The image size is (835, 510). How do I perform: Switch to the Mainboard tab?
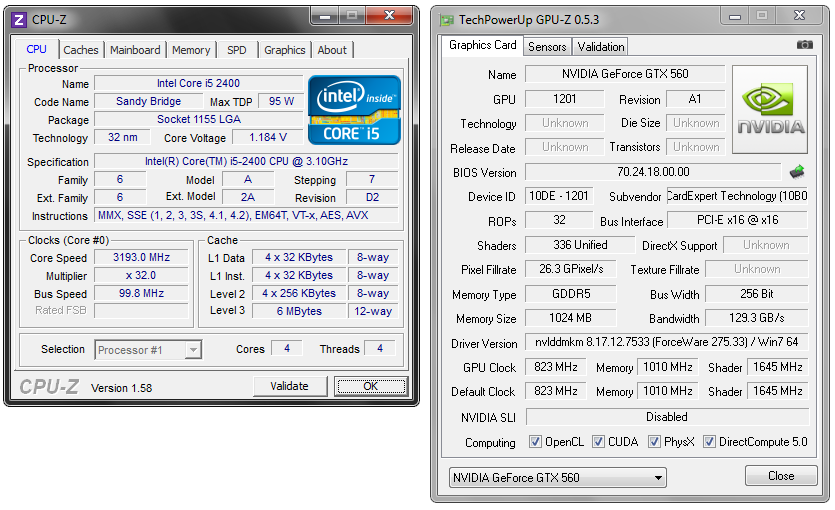(135, 50)
